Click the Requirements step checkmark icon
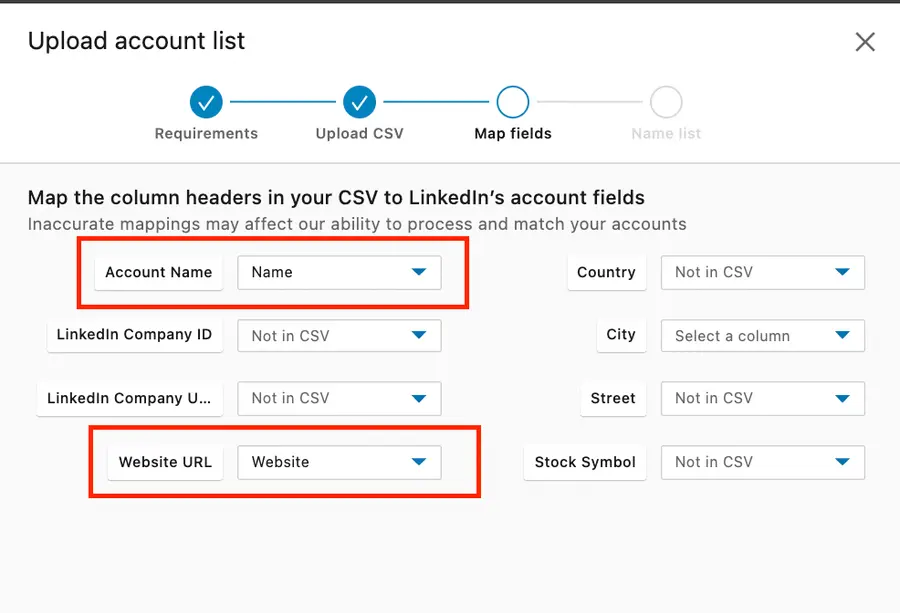 pos(206,102)
